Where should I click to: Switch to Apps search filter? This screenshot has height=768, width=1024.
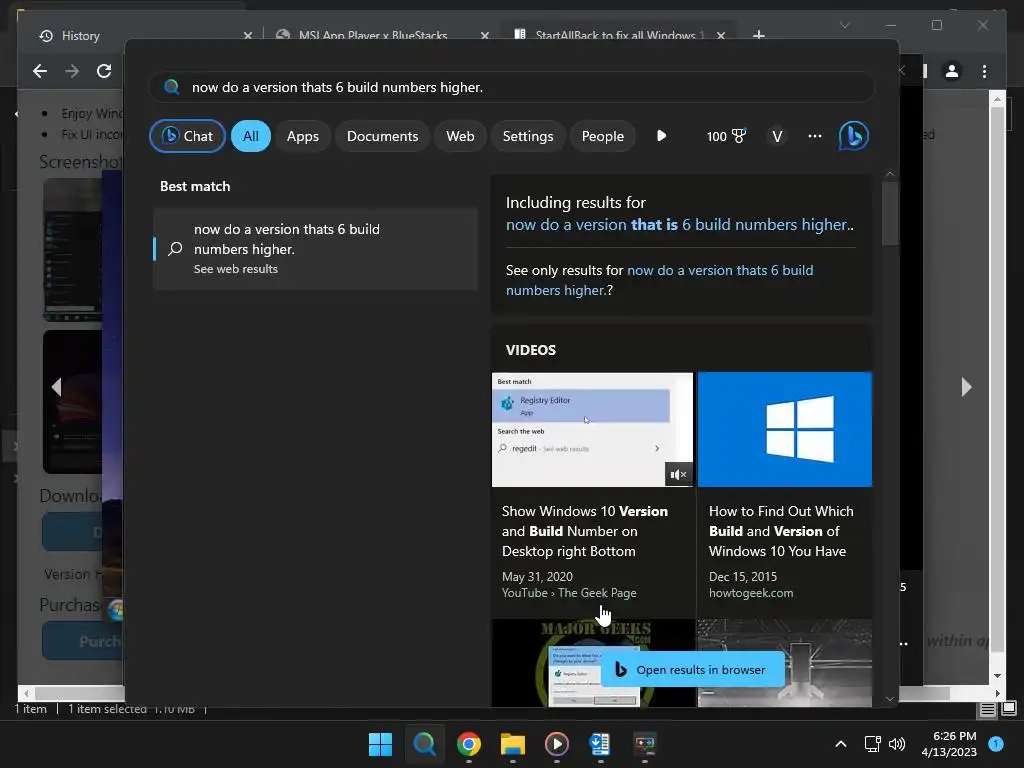point(302,136)
